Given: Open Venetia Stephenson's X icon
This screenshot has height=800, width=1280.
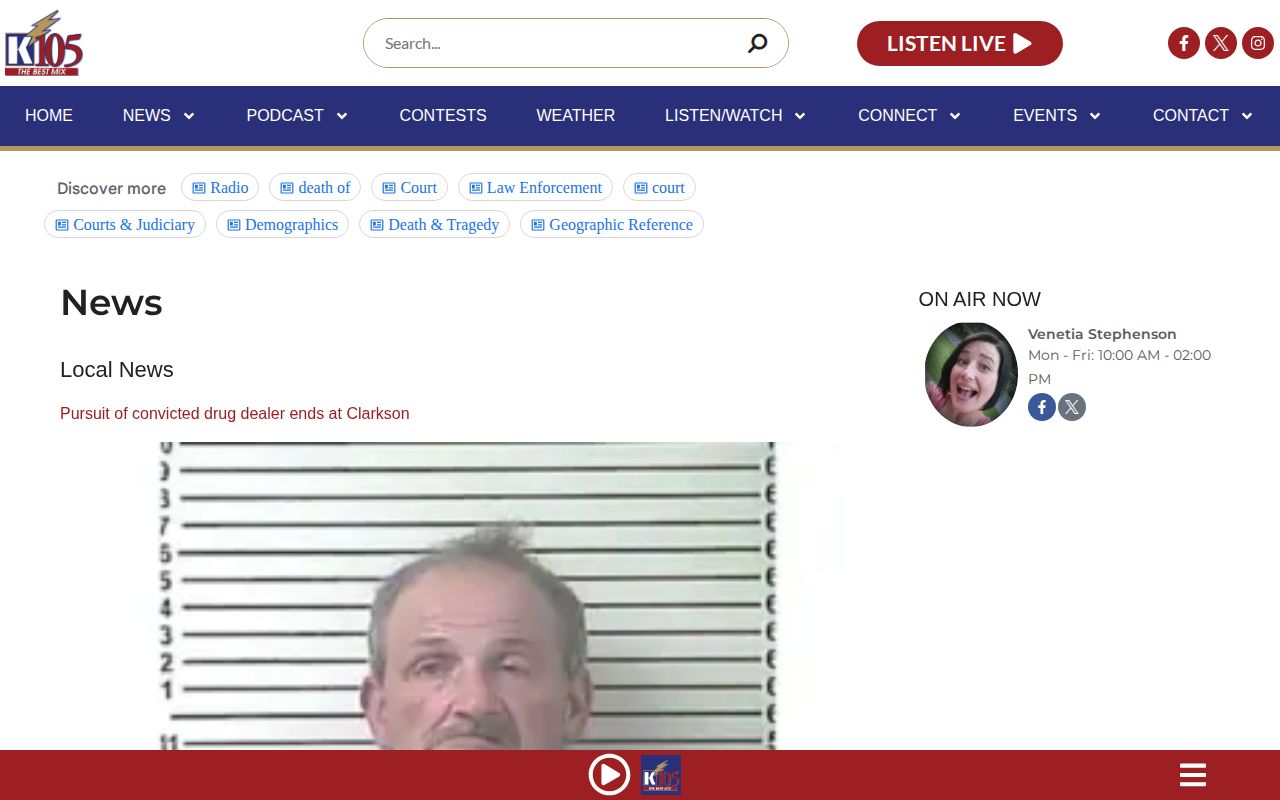Looking at the screenshot, I should click(x=1072, y=407).
